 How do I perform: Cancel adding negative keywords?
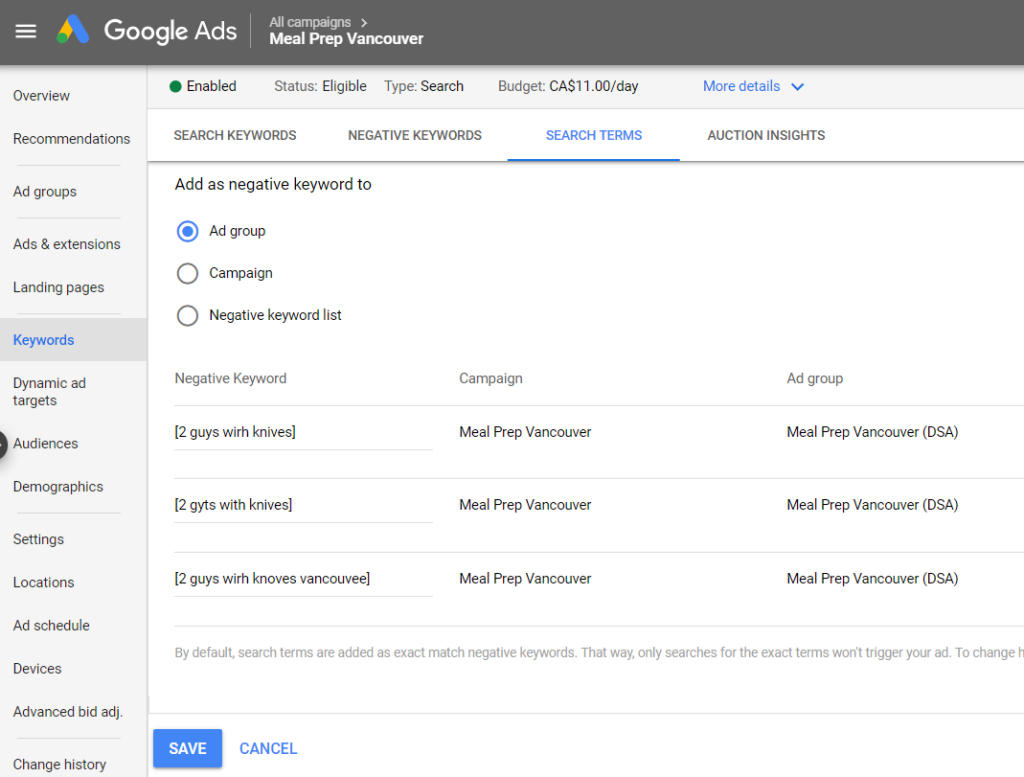[x=268, y=748]
